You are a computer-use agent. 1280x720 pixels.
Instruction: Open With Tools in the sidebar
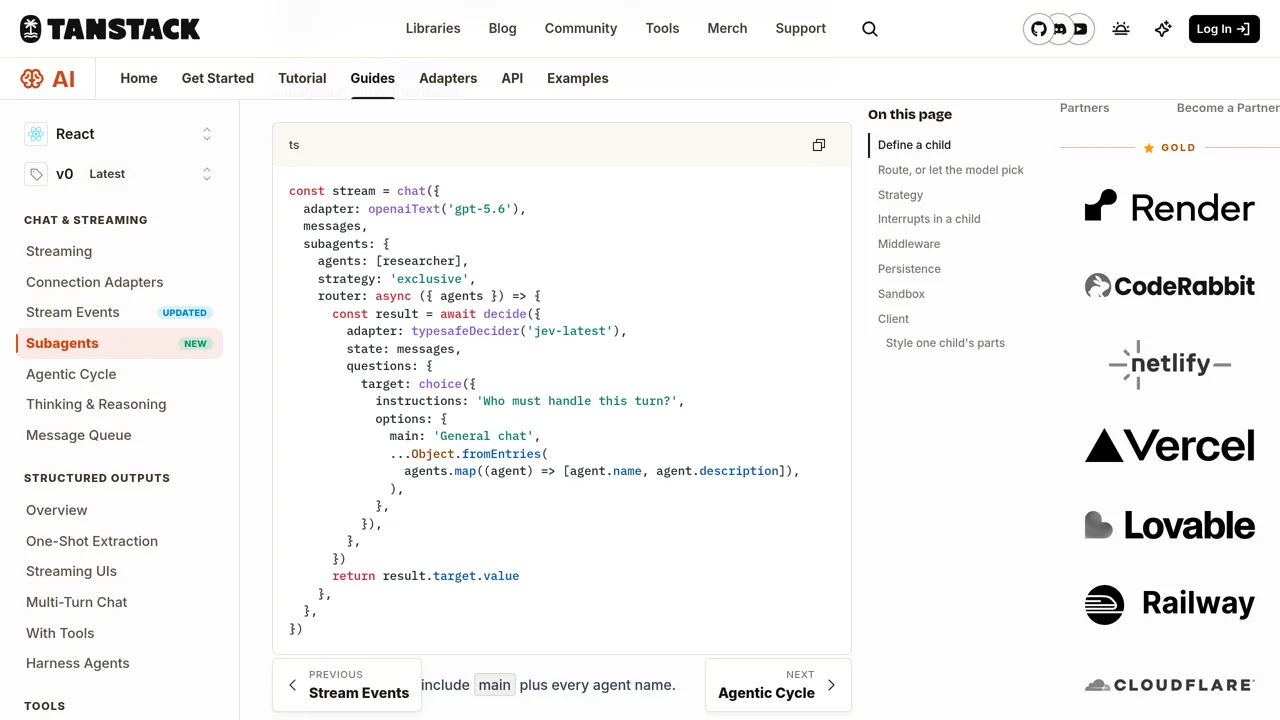[60, 633]
